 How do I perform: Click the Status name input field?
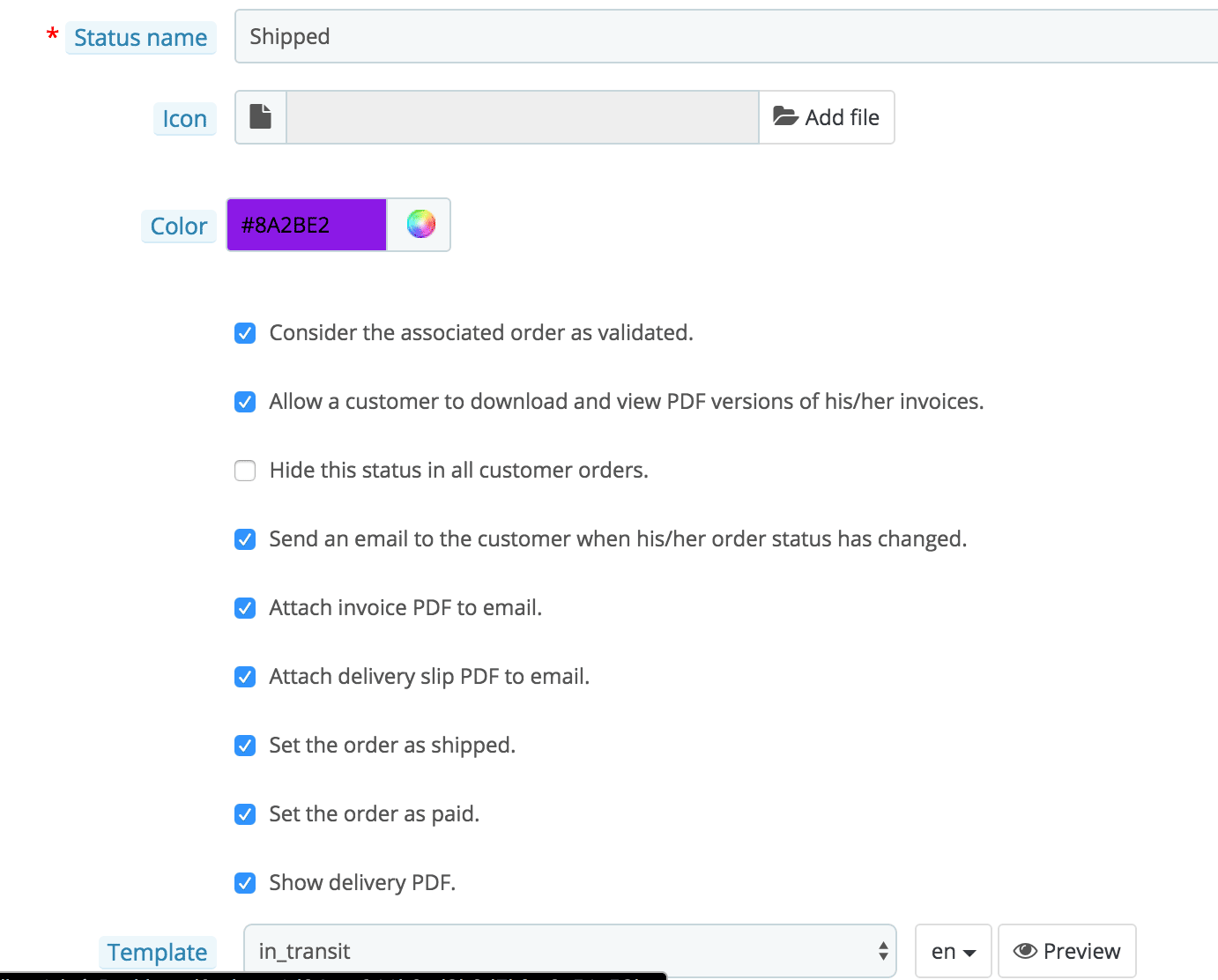click(x=723, y=37)
